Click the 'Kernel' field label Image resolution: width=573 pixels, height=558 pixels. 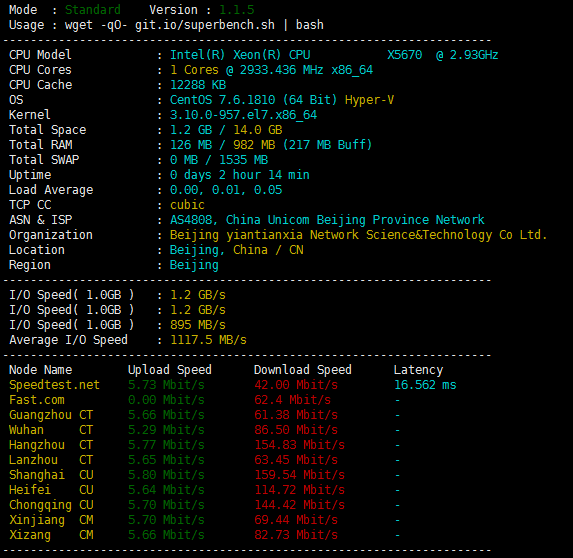coord(30,115)
